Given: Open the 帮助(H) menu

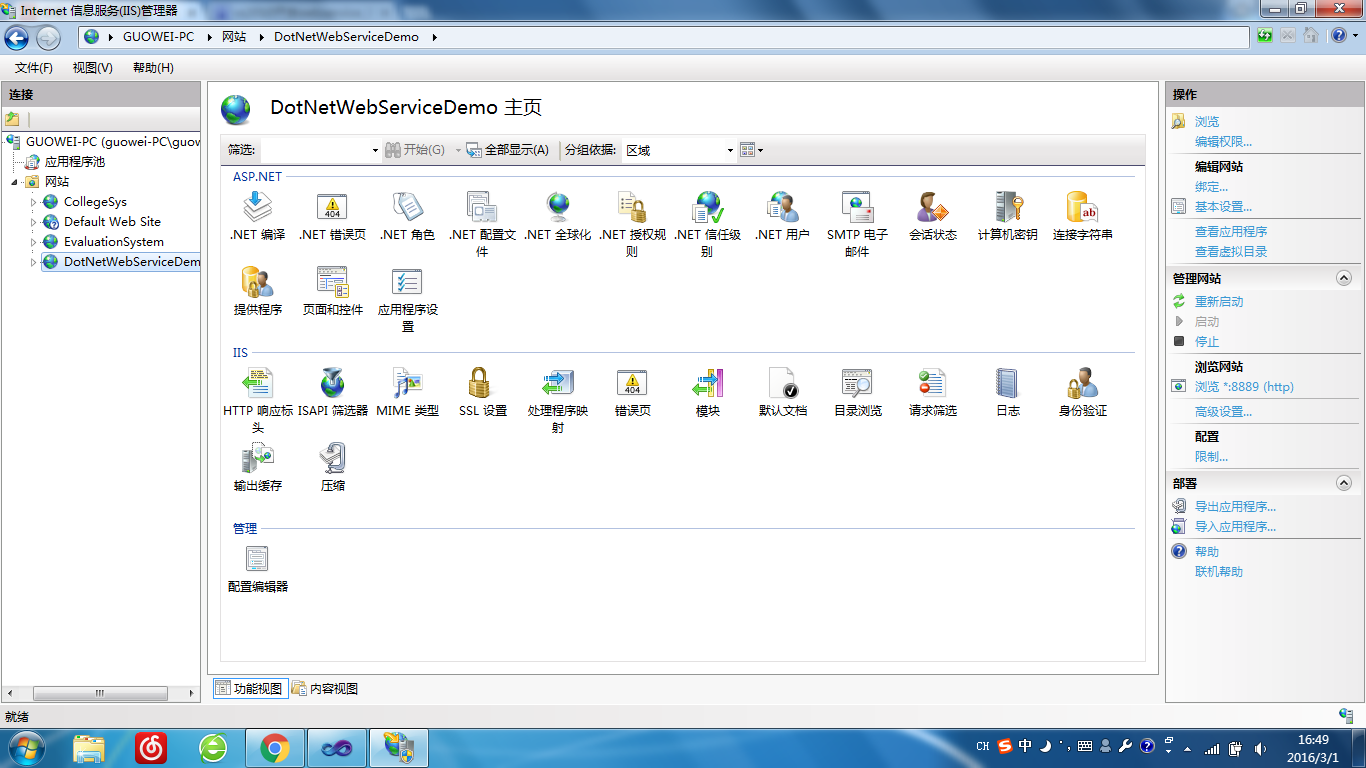Looking at the screenshot, I should 153,68.
